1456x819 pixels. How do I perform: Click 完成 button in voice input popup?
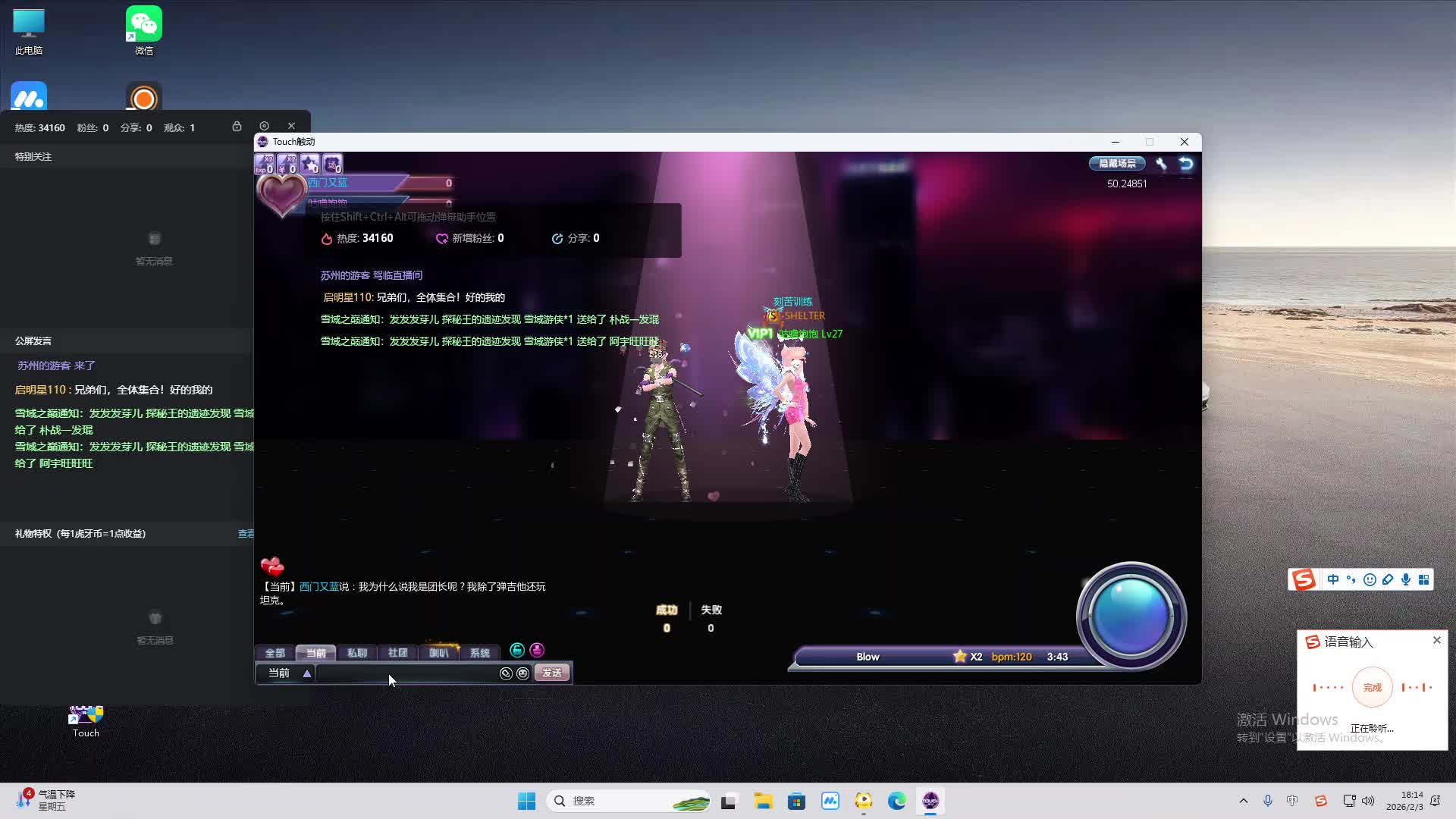click(1372, 687)
